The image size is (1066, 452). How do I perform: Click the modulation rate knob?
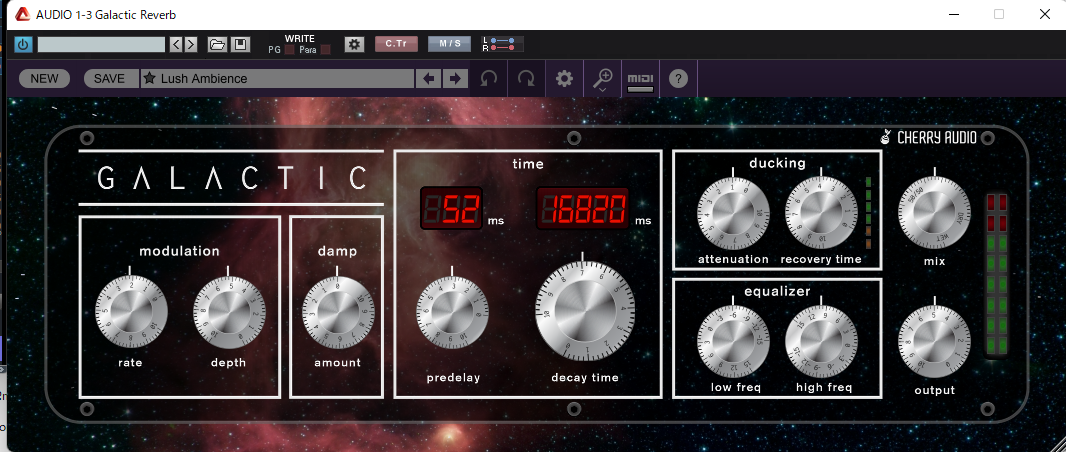(x=131, y=312)
